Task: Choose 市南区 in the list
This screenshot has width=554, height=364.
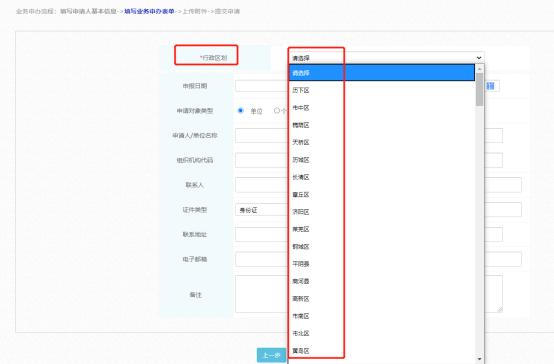Action: click(382, 316)
